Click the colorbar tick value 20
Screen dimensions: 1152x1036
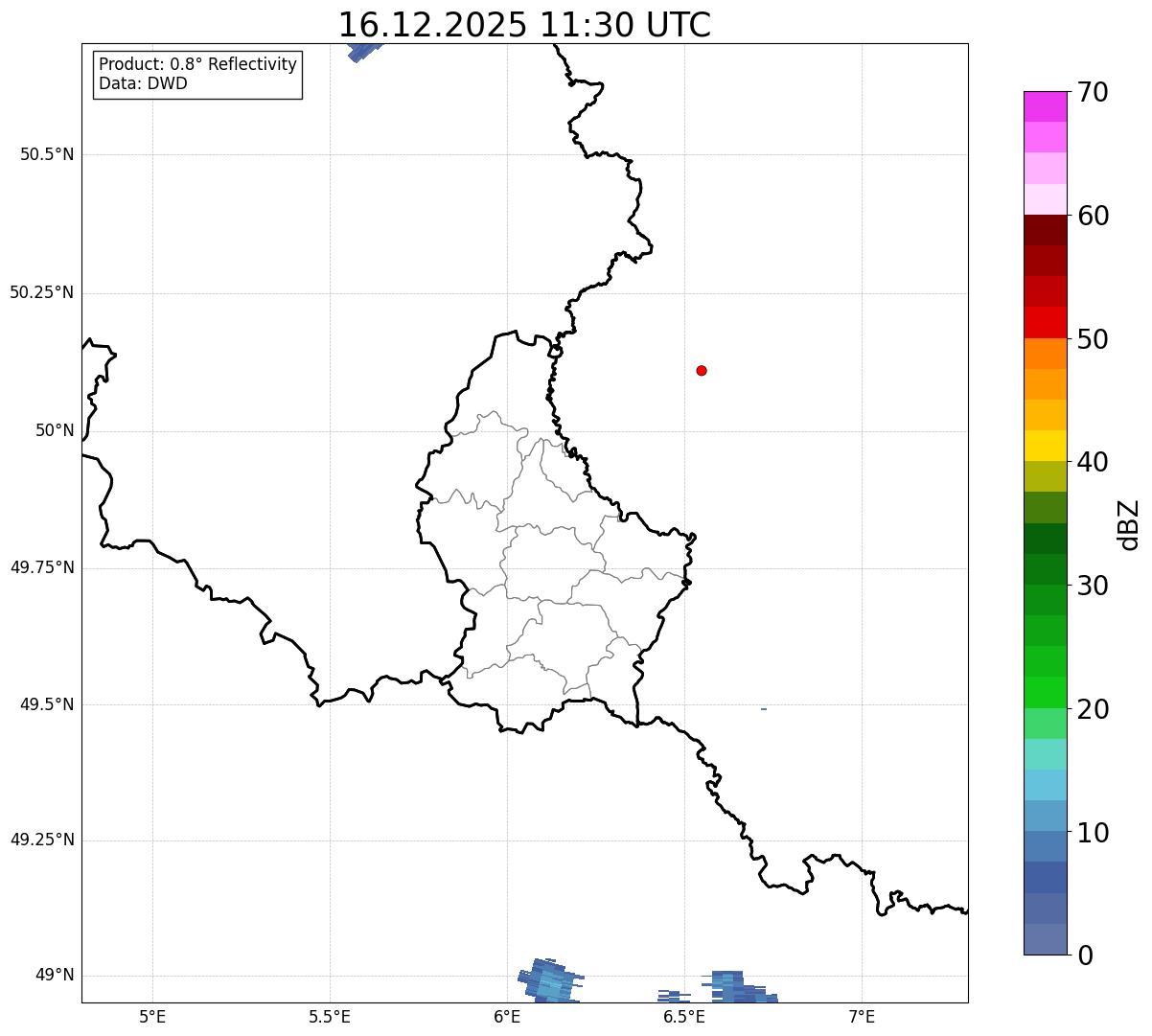(x=1093, y=709)
